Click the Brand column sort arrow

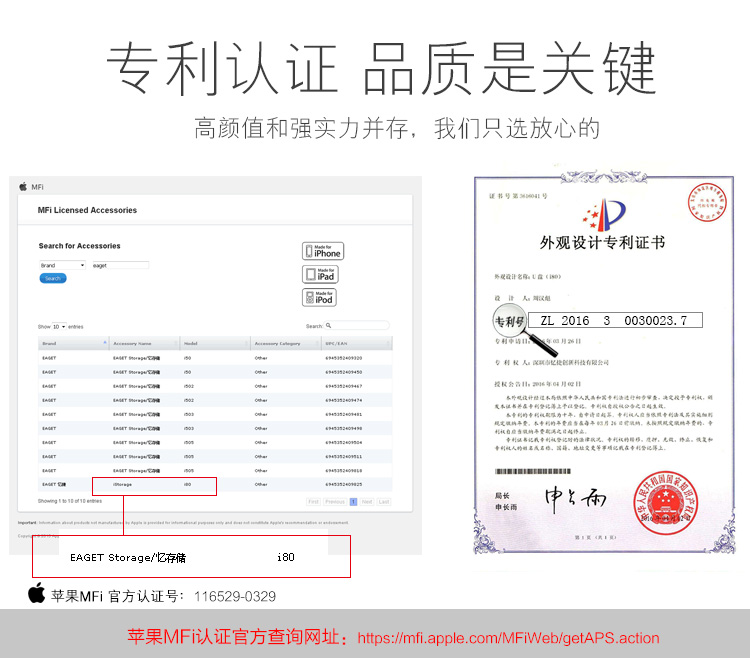click(x=105, y=343)
